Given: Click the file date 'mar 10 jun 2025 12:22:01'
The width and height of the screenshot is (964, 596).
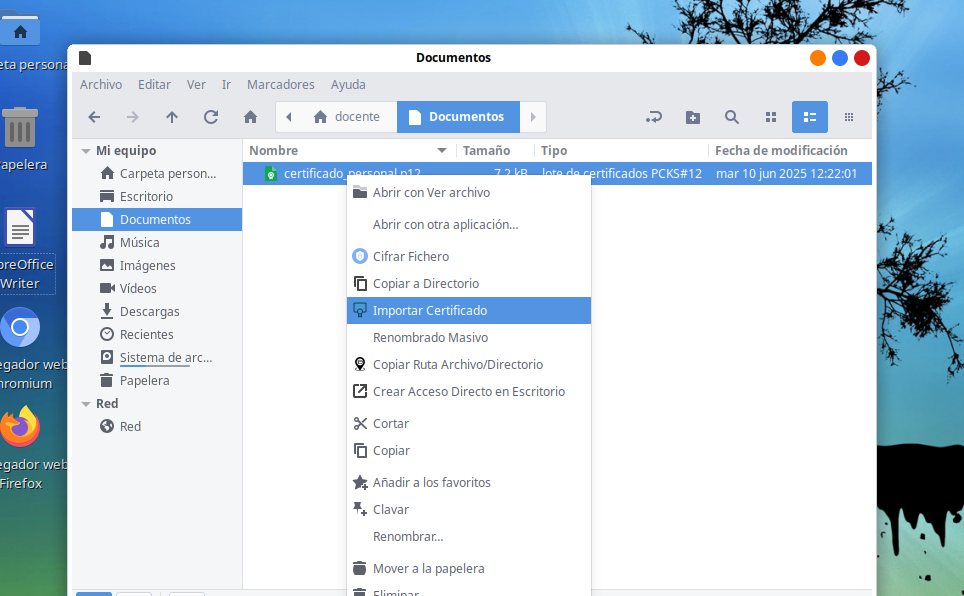Looking at the screenshot, I should 786,173.
